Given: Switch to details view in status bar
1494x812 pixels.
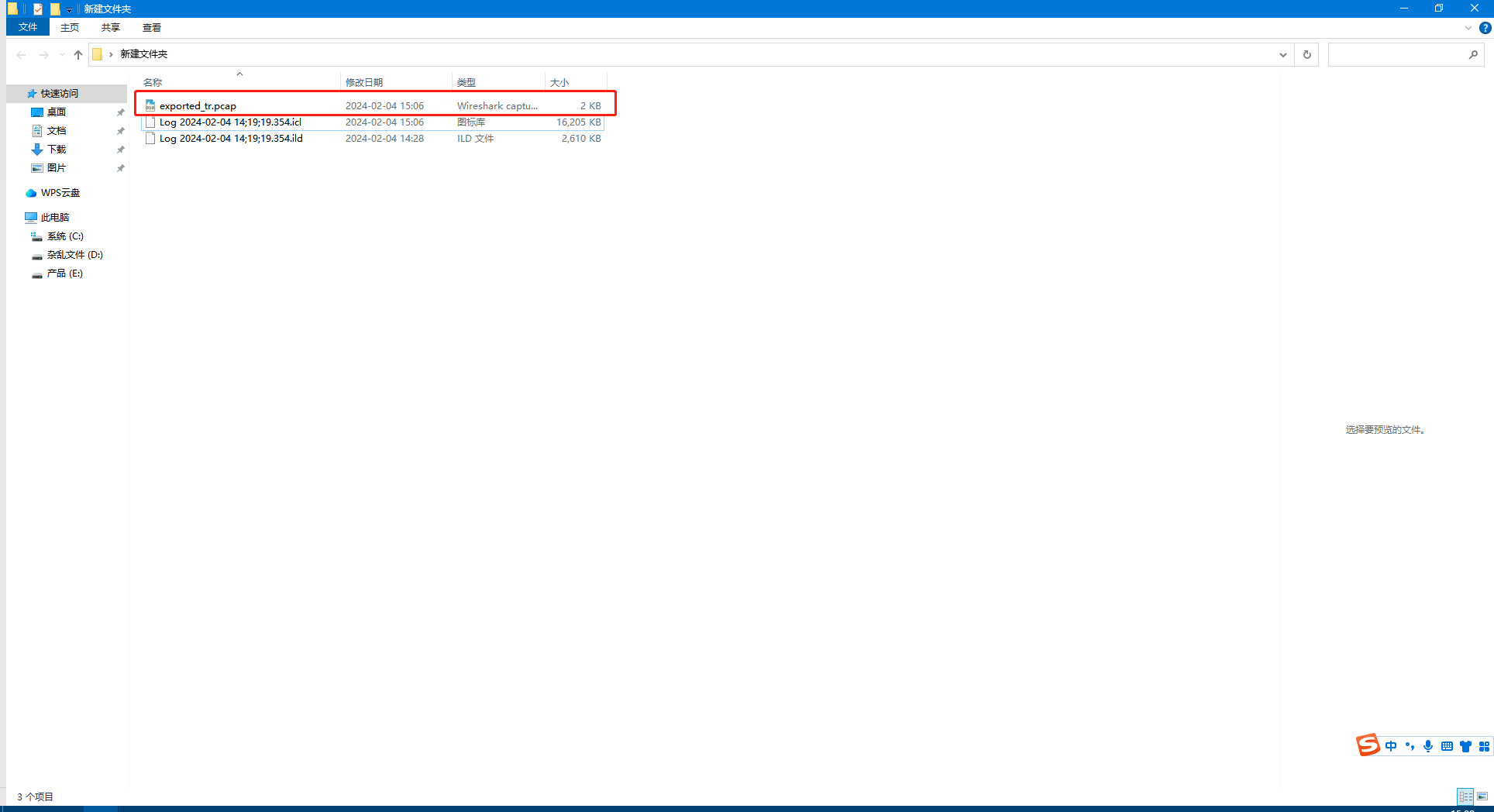Looking at the screenshot, I should (1465, 797).
